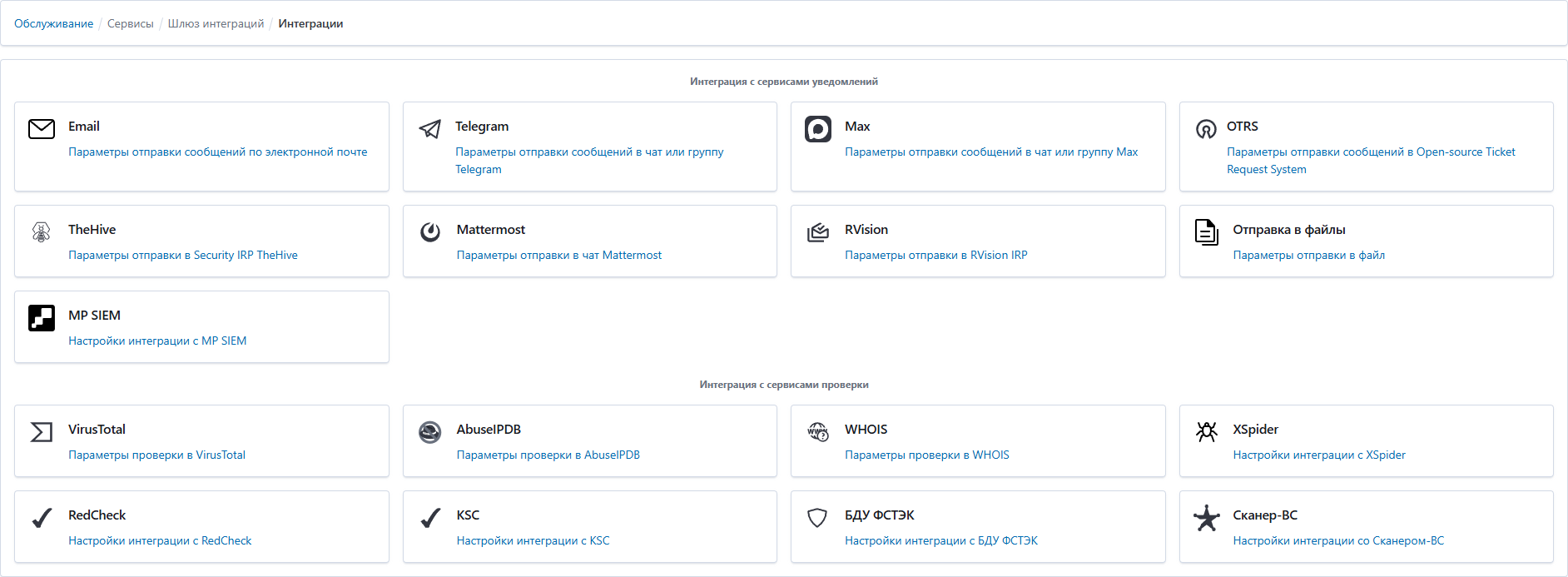This screenshot has width=1568, height=577.
Task: Open Настройки интеграции со Сканером-ВС link
Action: pos(1338,540)
